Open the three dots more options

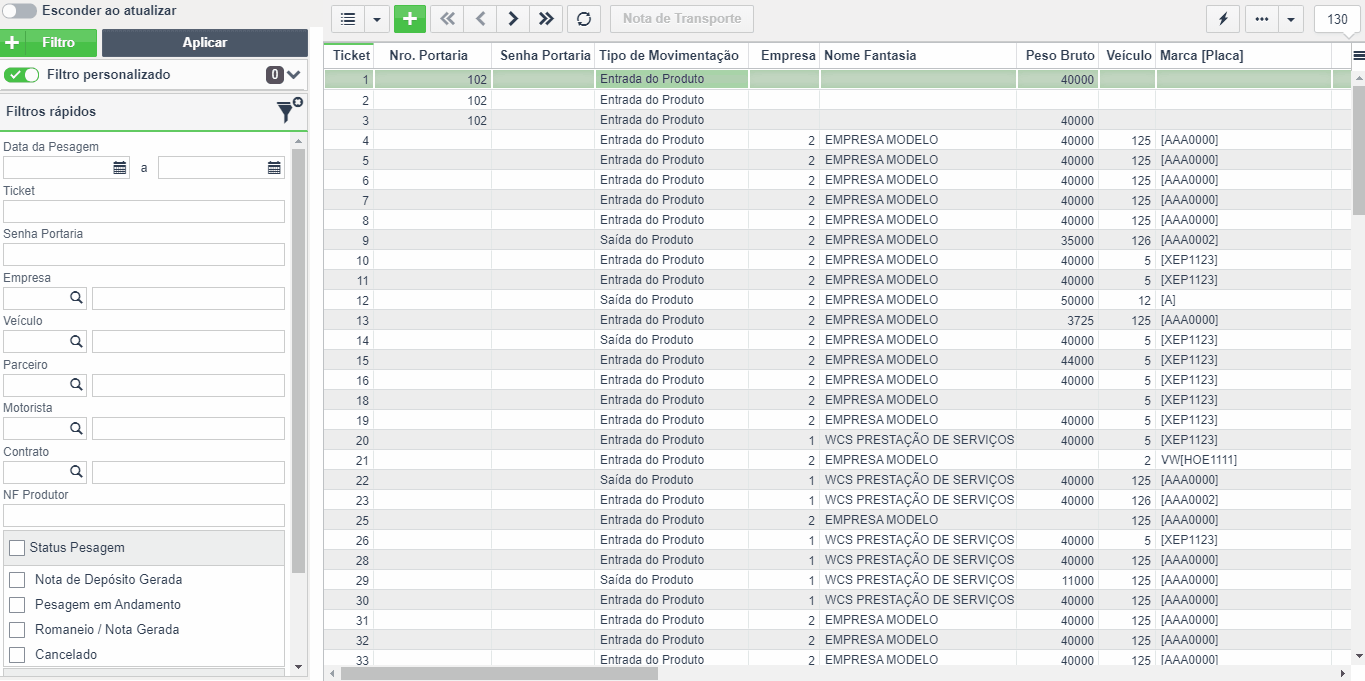[x=1262, y=19]
